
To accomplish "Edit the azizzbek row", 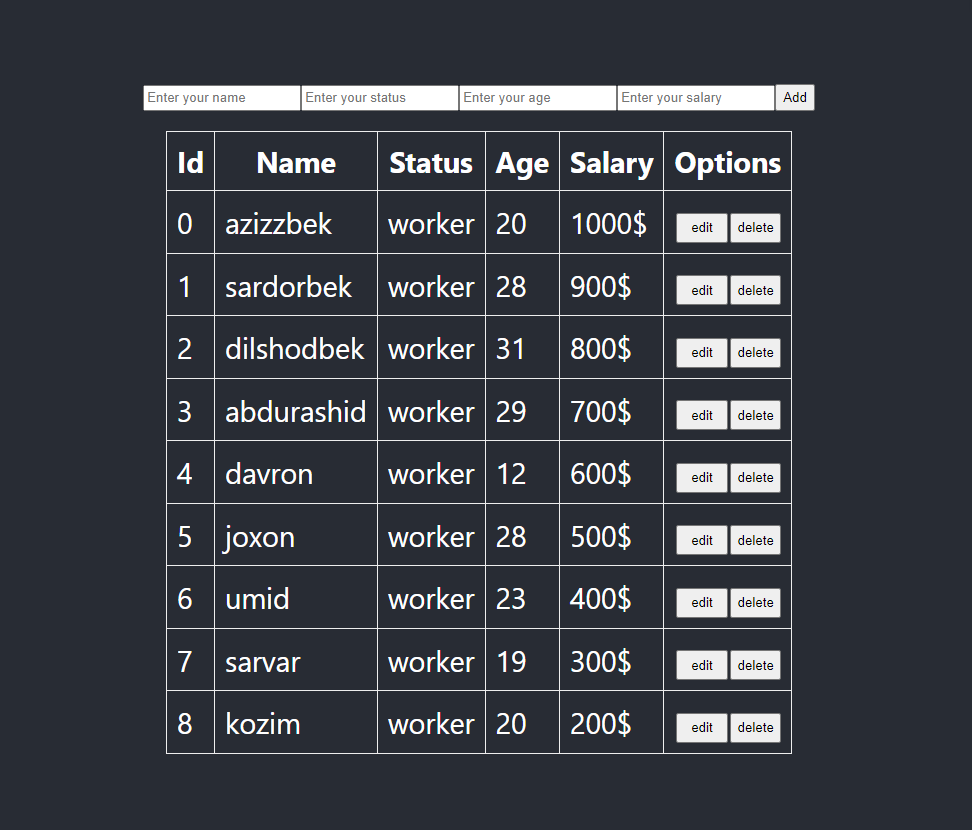I will tap(702, 228).
